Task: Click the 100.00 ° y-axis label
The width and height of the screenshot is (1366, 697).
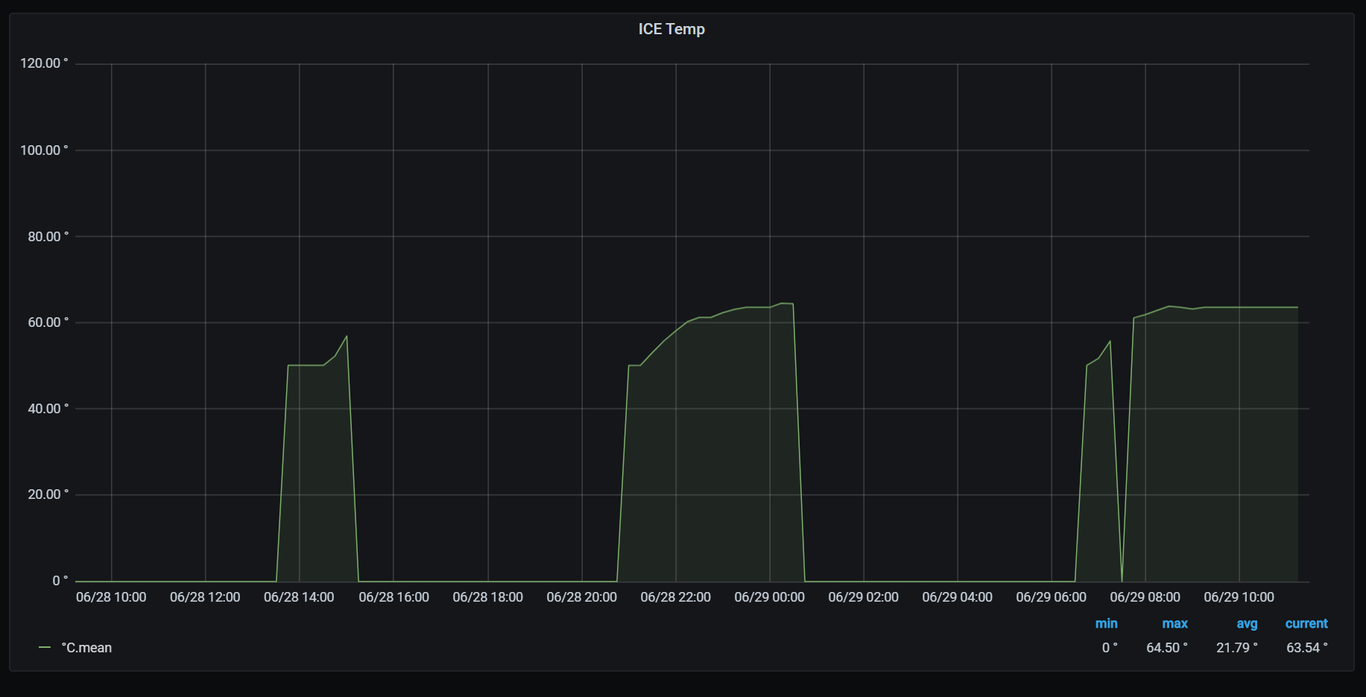Action: pyautogui.click(x=45, y=150)
